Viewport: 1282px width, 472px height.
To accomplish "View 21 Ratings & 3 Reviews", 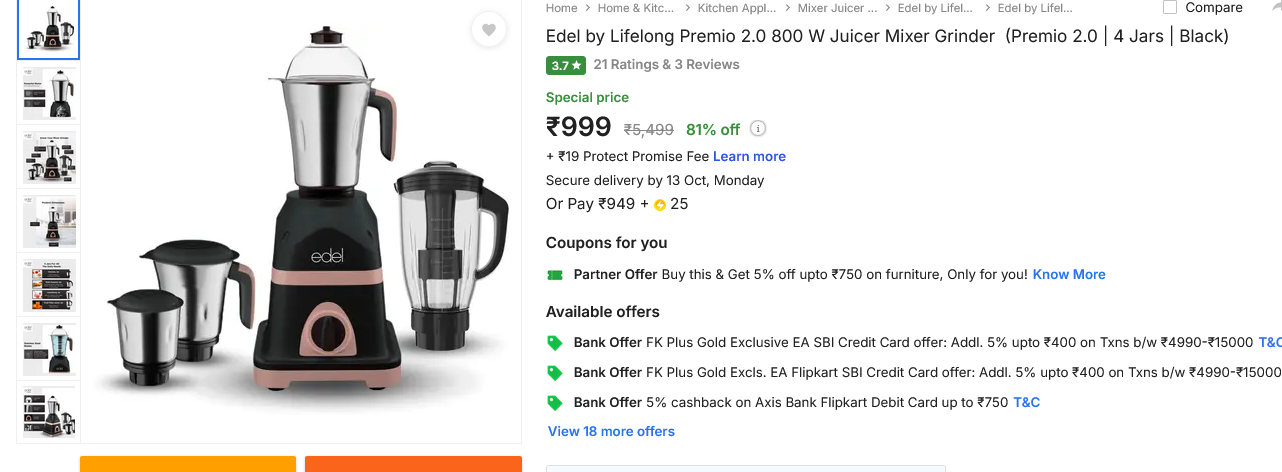I will [x=666, y=65].
